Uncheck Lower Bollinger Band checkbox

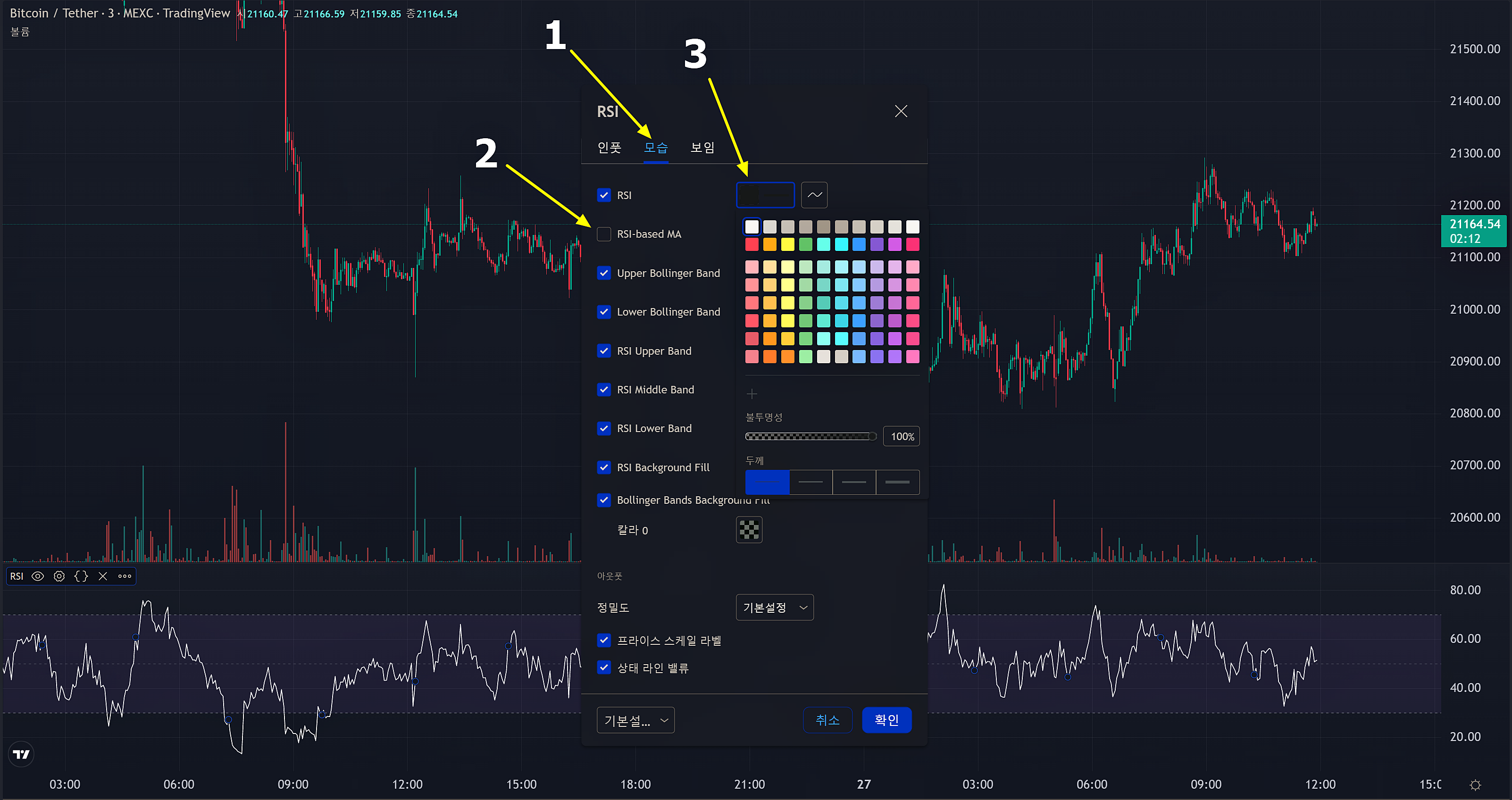pyautogui.click(x=604, y=312)
